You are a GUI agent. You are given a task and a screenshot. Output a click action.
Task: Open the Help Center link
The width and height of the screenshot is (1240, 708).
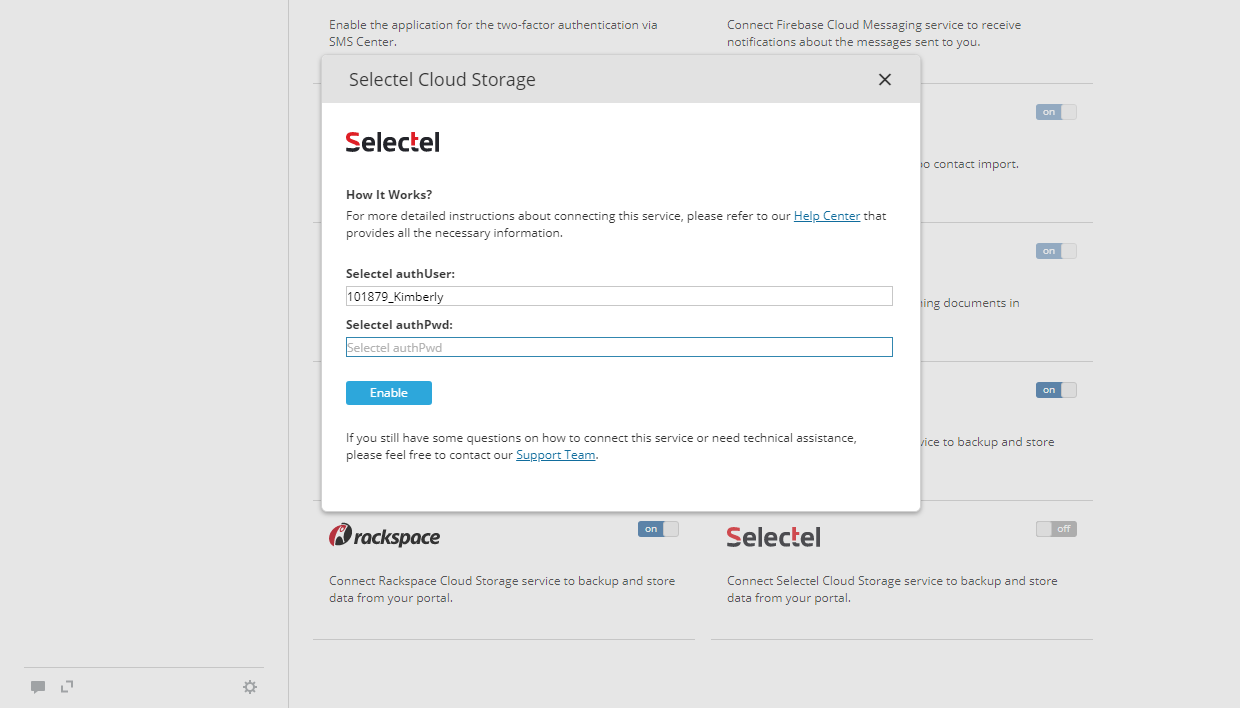827,216
